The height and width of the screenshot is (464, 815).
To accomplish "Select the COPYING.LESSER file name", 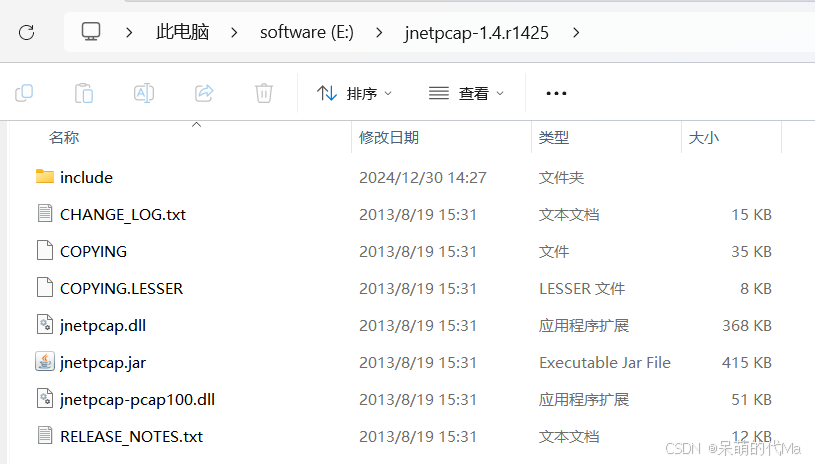I will [x=122, y=288].
